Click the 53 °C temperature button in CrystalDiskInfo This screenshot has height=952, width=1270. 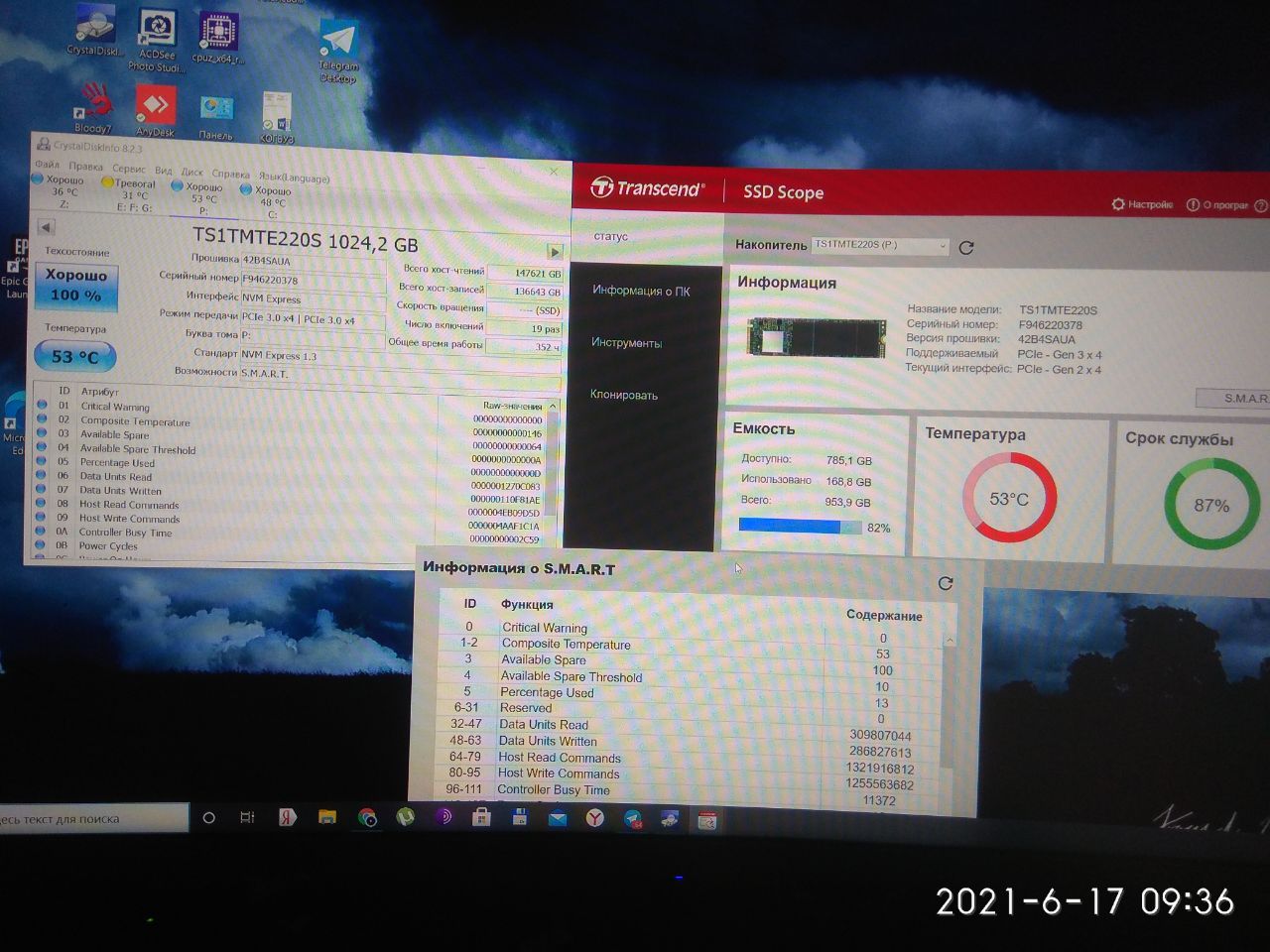pos(75,356)
